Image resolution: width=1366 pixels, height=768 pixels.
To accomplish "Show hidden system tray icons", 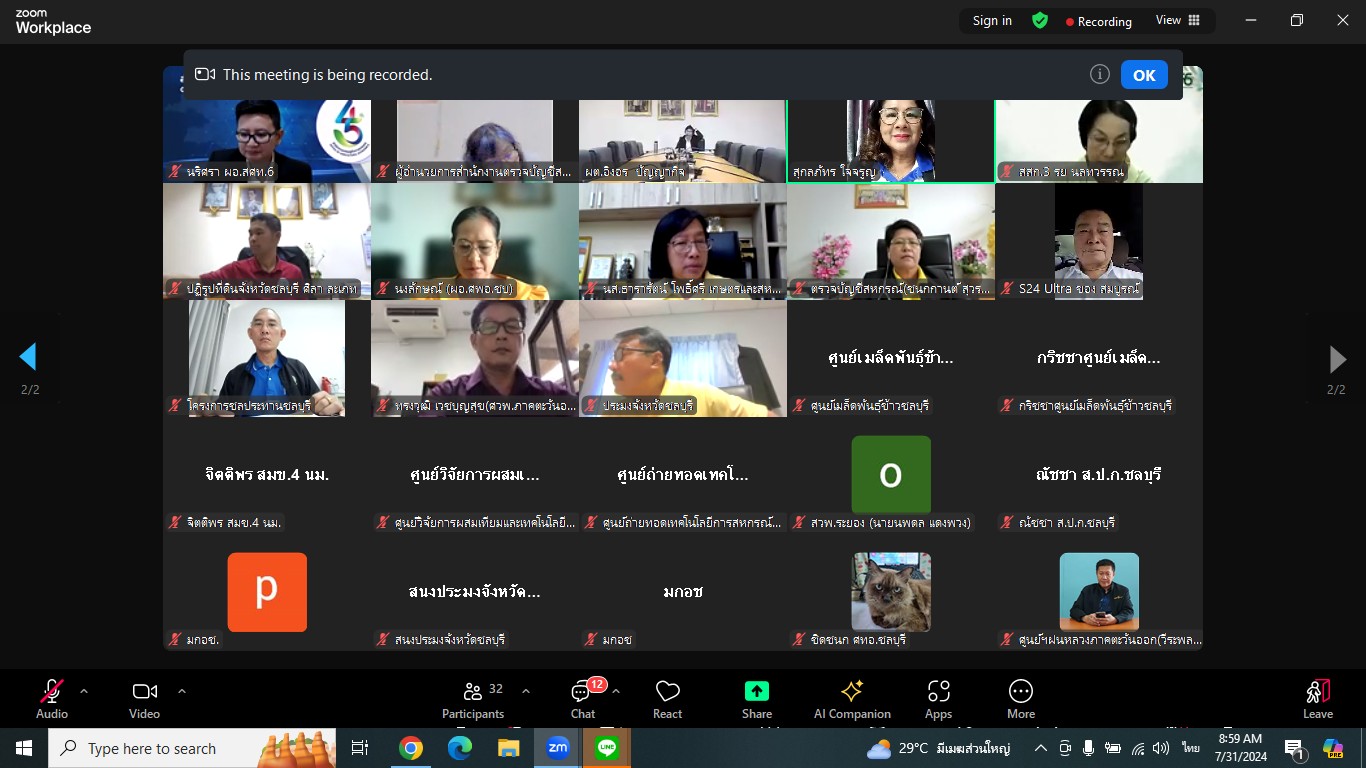I will click(1041, 748).
